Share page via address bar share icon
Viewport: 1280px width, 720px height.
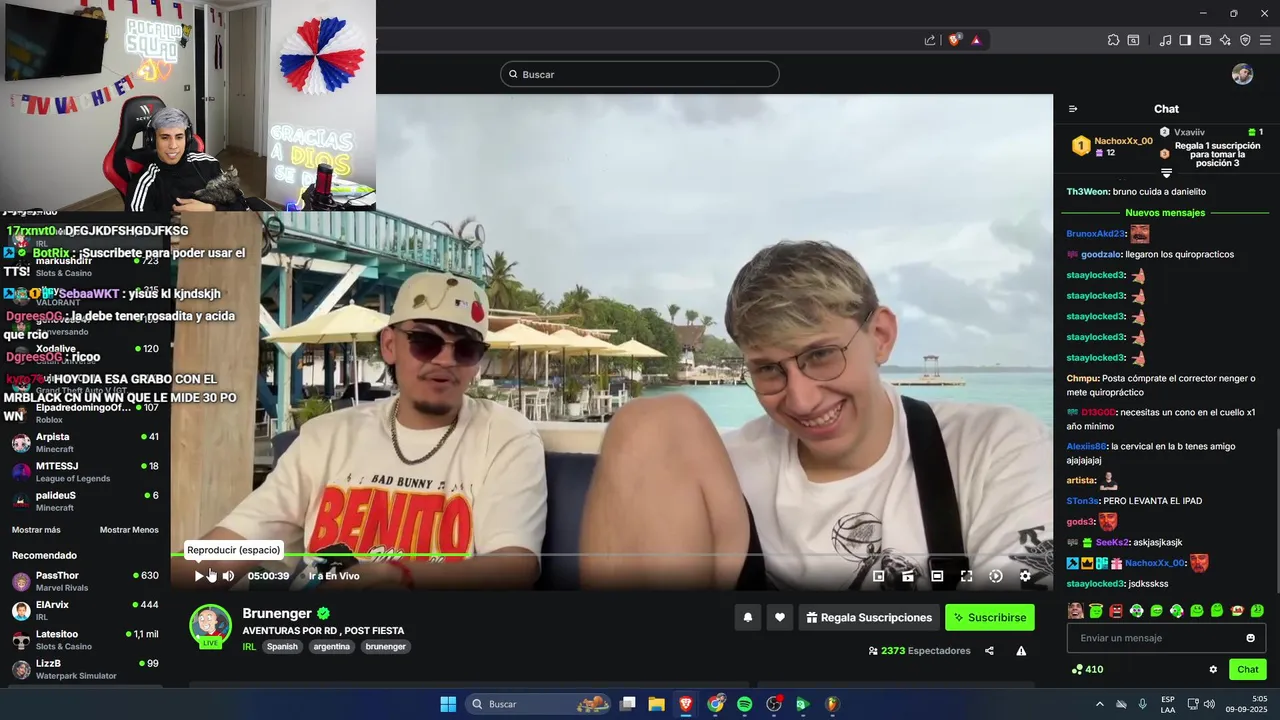(x=930, y=40)
